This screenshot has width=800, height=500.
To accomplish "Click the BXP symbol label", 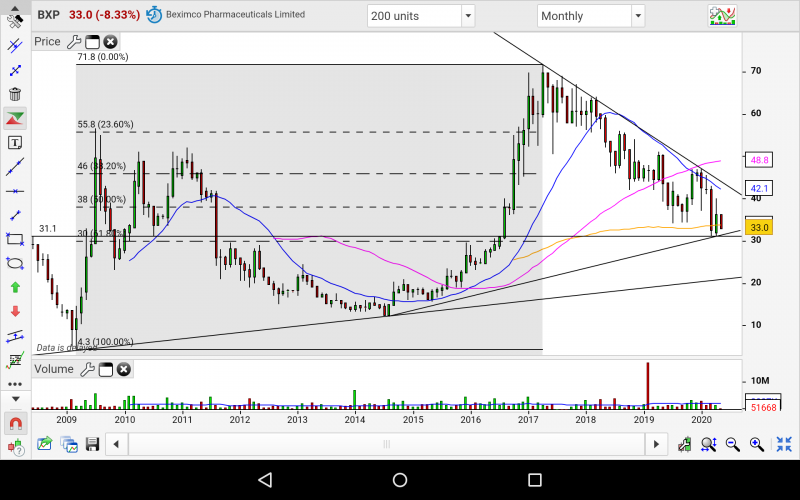I will click(48, 16).
